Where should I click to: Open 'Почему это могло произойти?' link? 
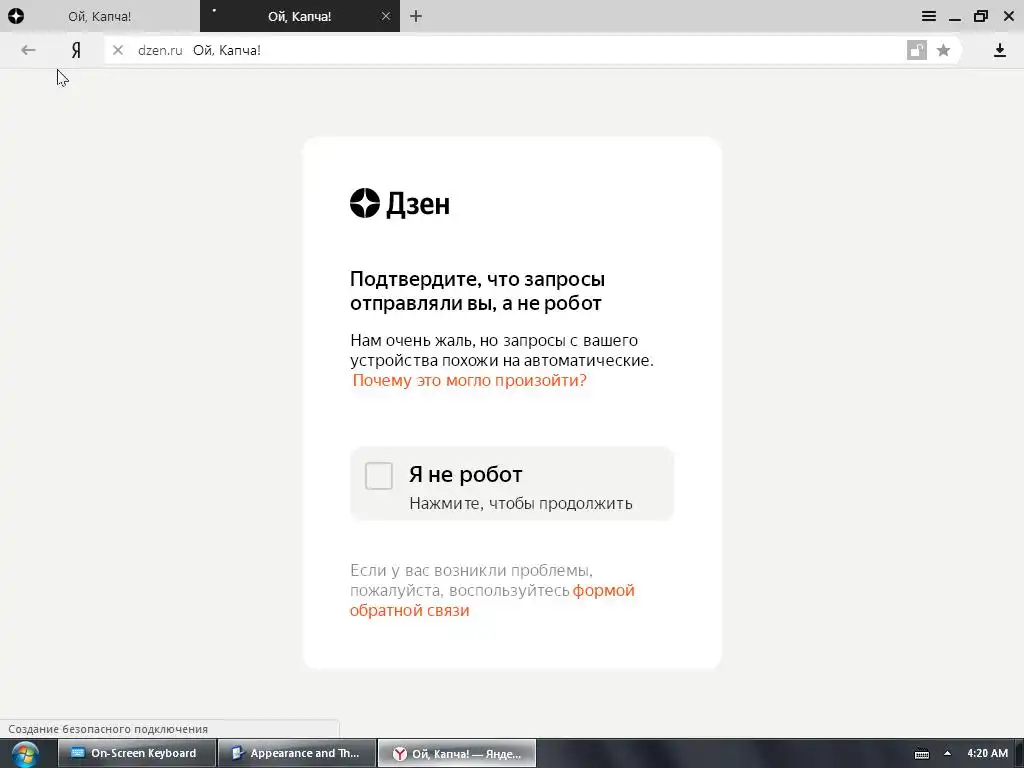(470, 380)
